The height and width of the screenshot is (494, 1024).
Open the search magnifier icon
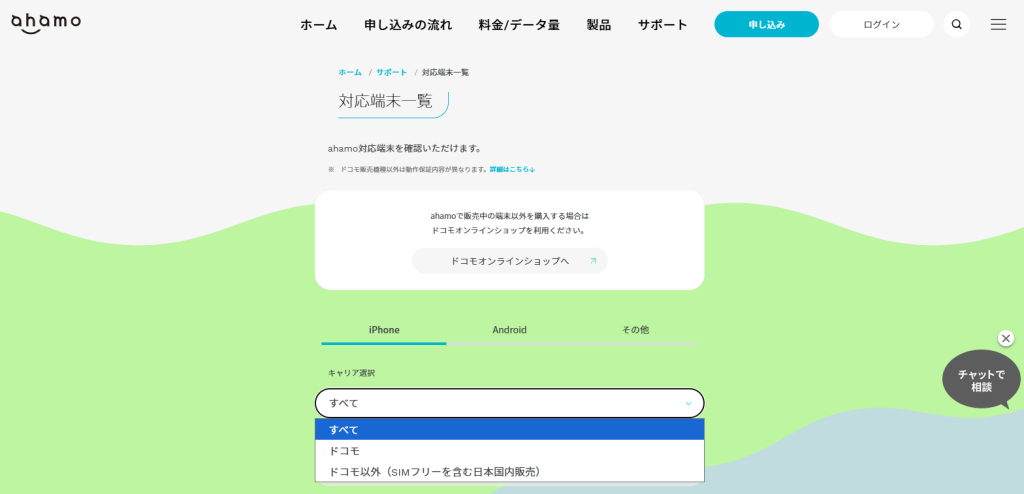(957, 25)
